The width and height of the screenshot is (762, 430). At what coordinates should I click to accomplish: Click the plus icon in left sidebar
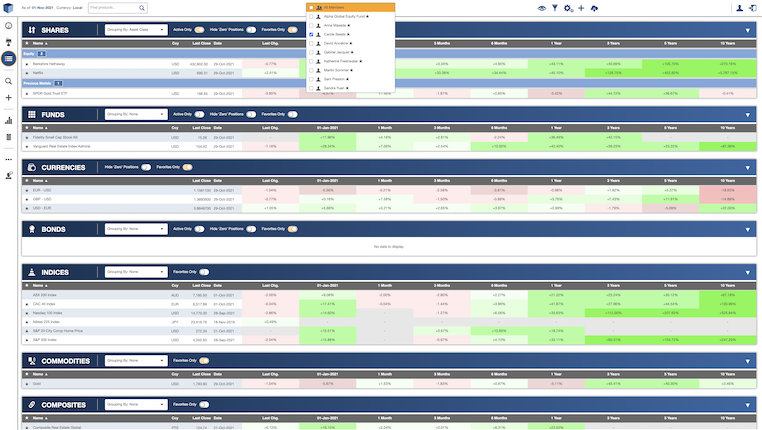click(9, 98)
